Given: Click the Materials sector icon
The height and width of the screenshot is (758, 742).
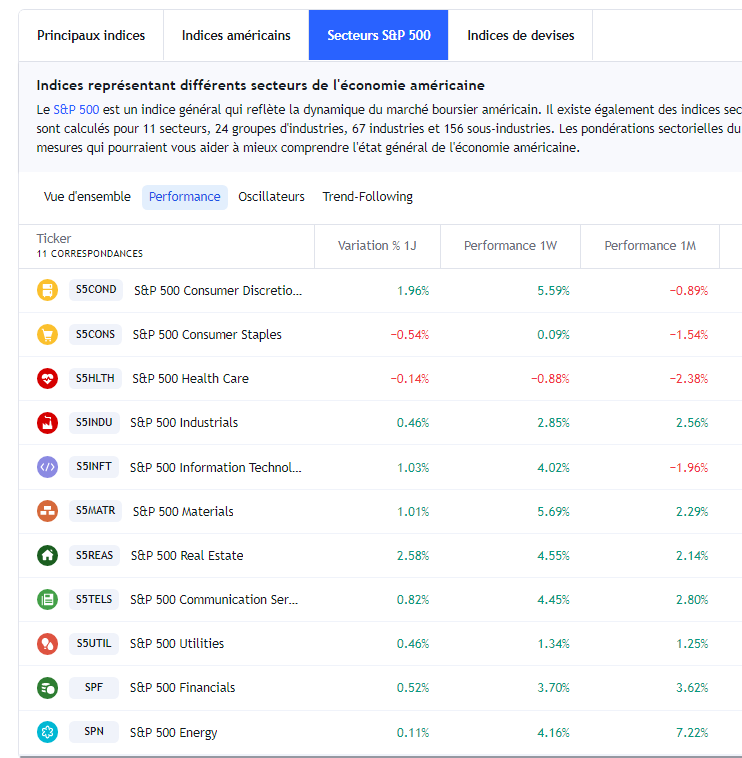Looking at the screenshot, I should point(47,511).
